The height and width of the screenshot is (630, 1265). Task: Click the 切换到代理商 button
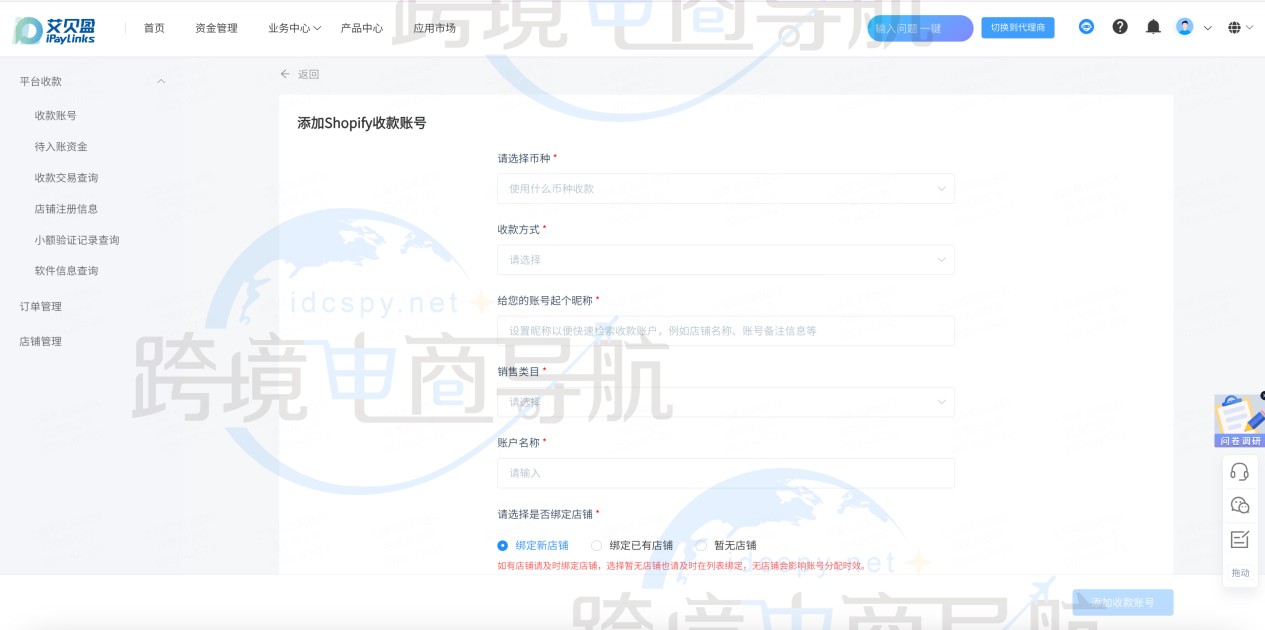point(1018,27)
